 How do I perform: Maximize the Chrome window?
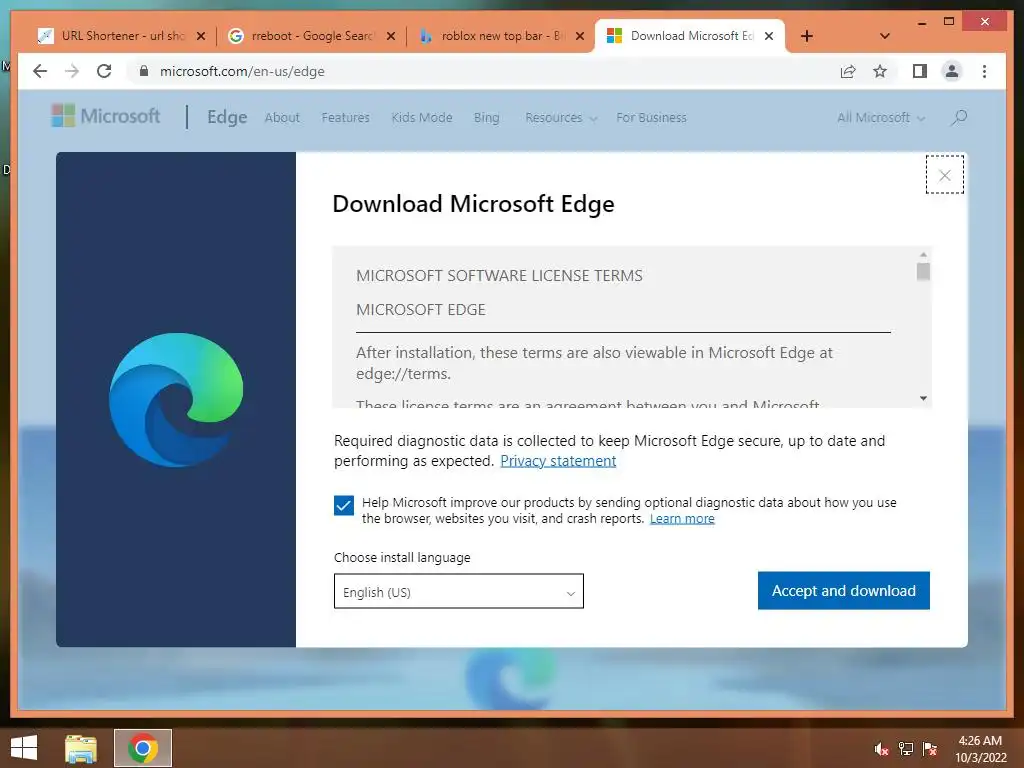tap(949, 22)
